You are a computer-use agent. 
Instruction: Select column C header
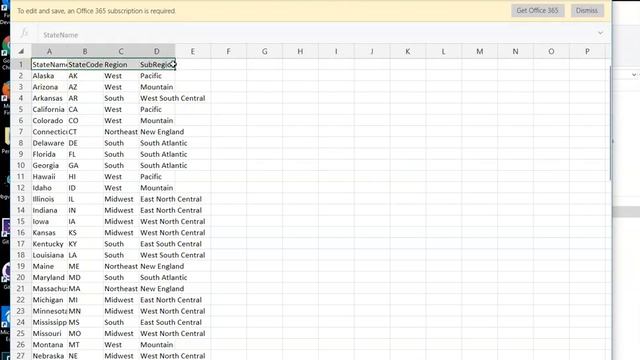121,51
